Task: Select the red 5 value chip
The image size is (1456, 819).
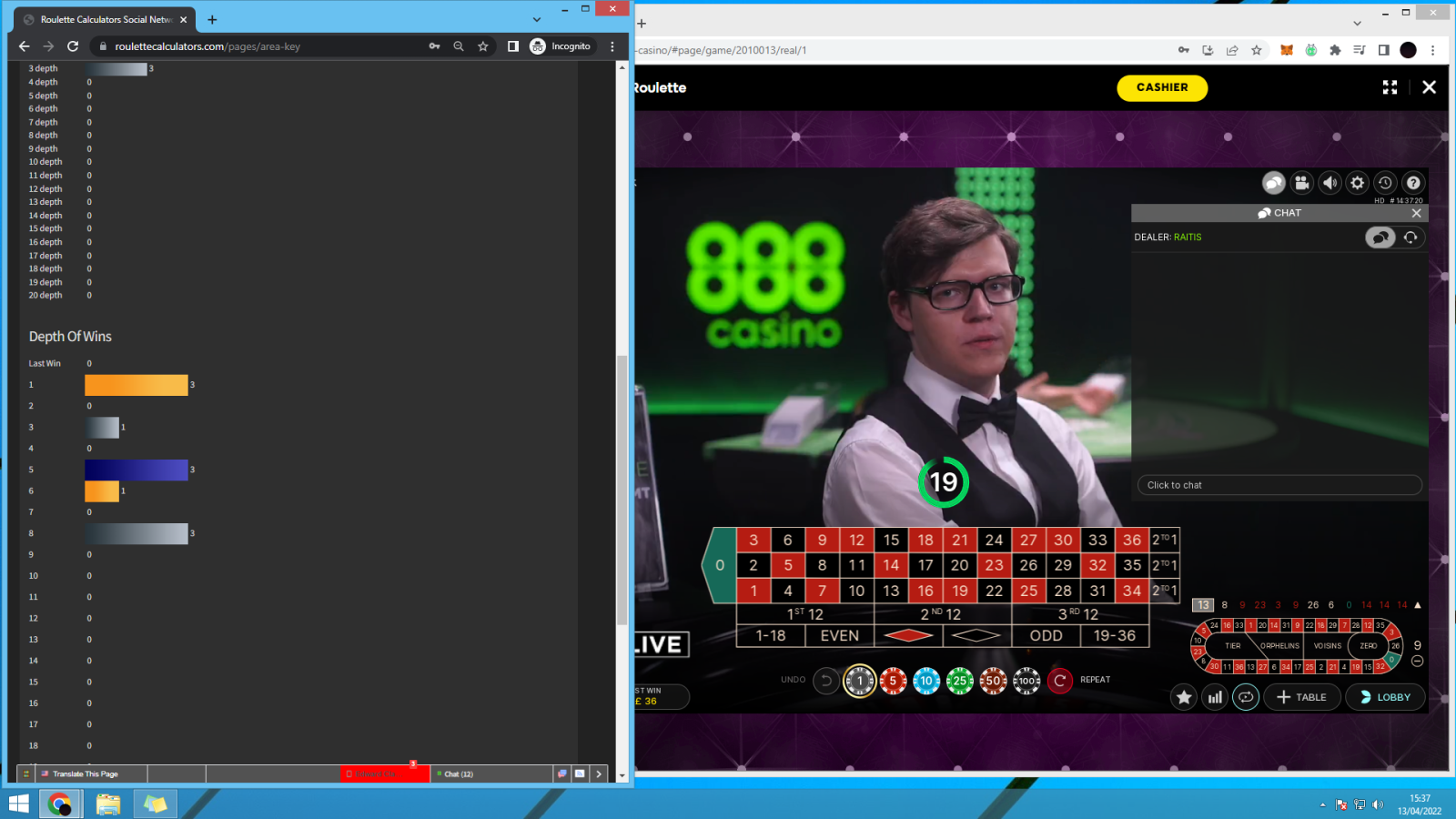Action: point(893,681)
